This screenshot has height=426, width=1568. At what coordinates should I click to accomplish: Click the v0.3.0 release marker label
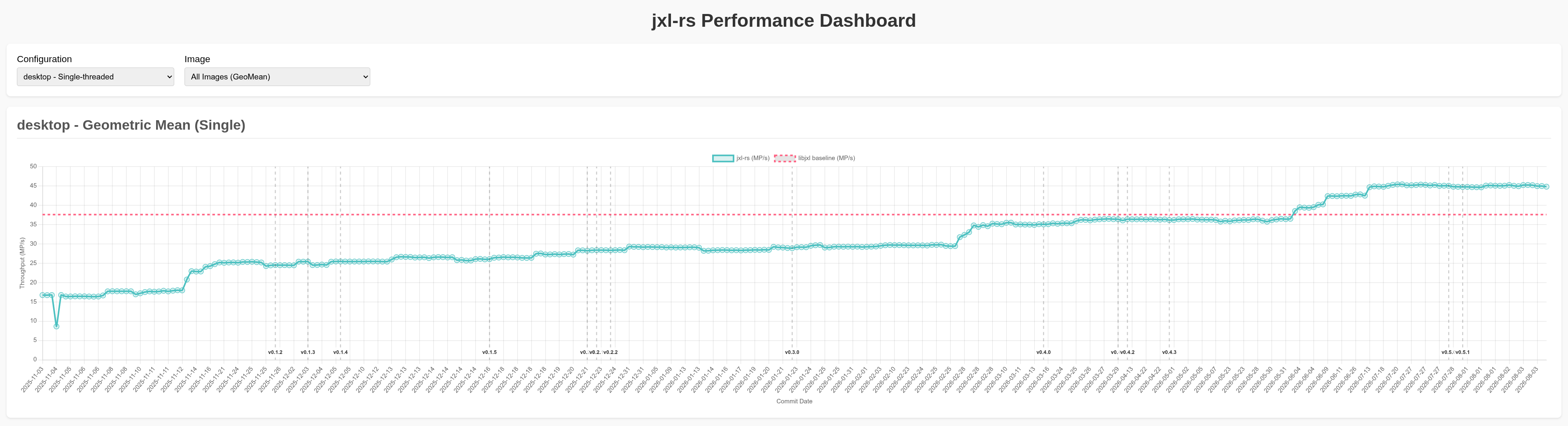[x=792, y=352]
